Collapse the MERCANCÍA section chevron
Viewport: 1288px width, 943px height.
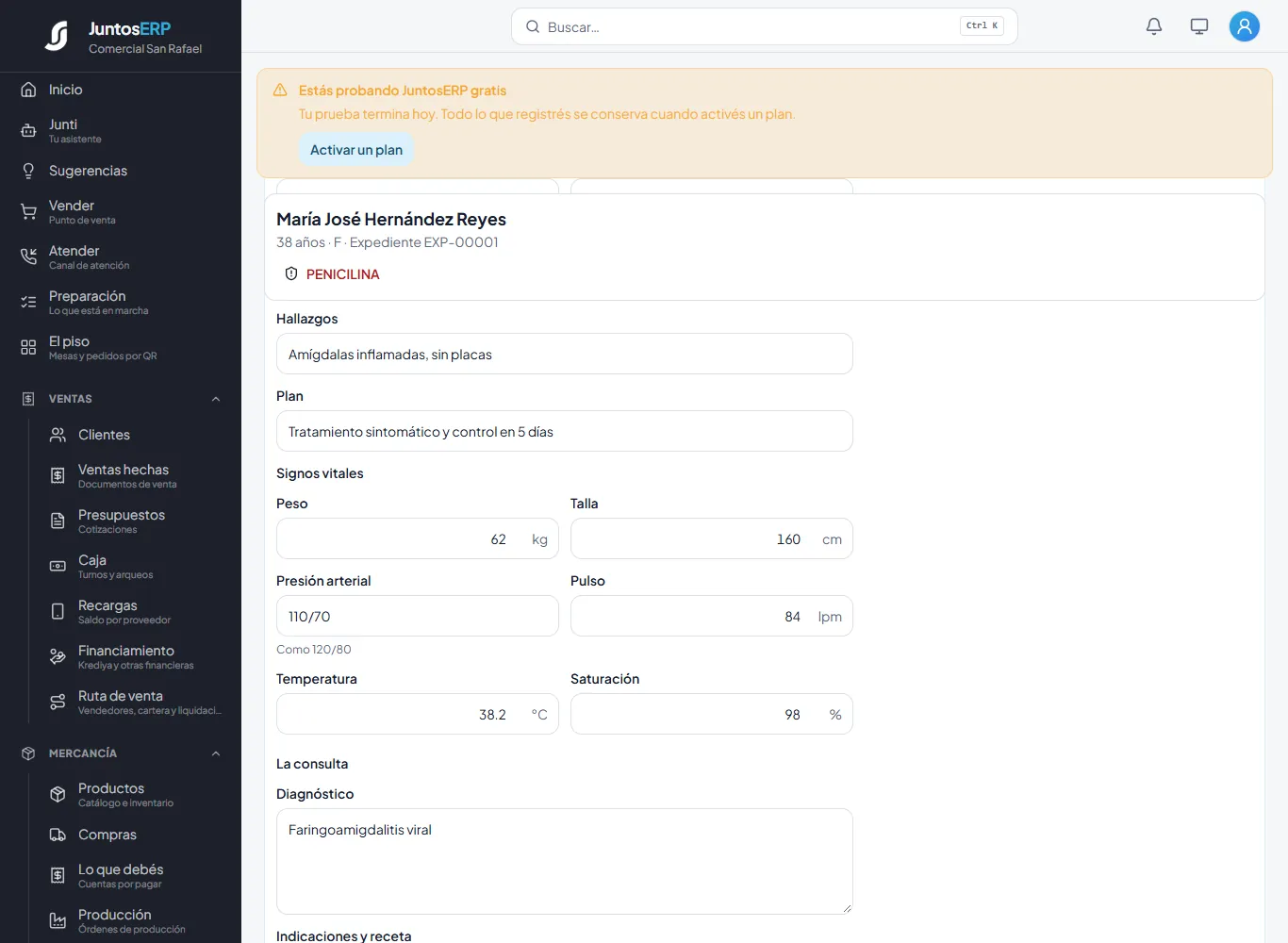216,753
